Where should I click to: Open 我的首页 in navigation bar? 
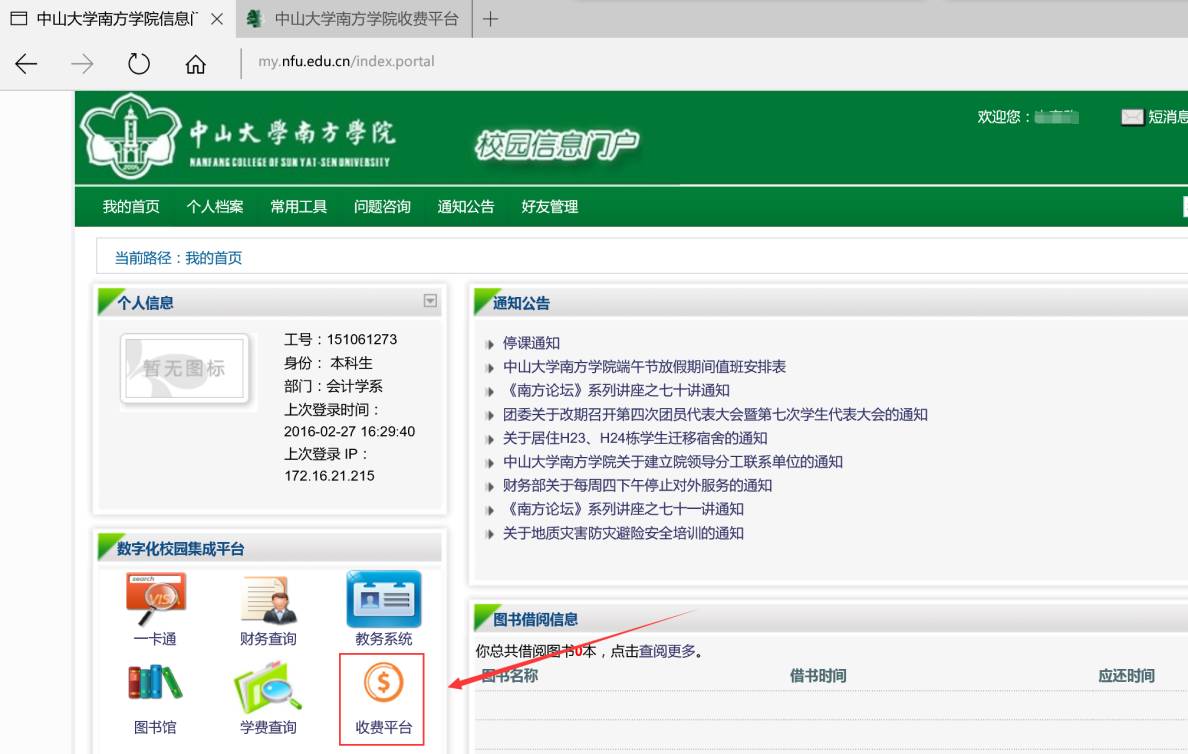(131, 207)
